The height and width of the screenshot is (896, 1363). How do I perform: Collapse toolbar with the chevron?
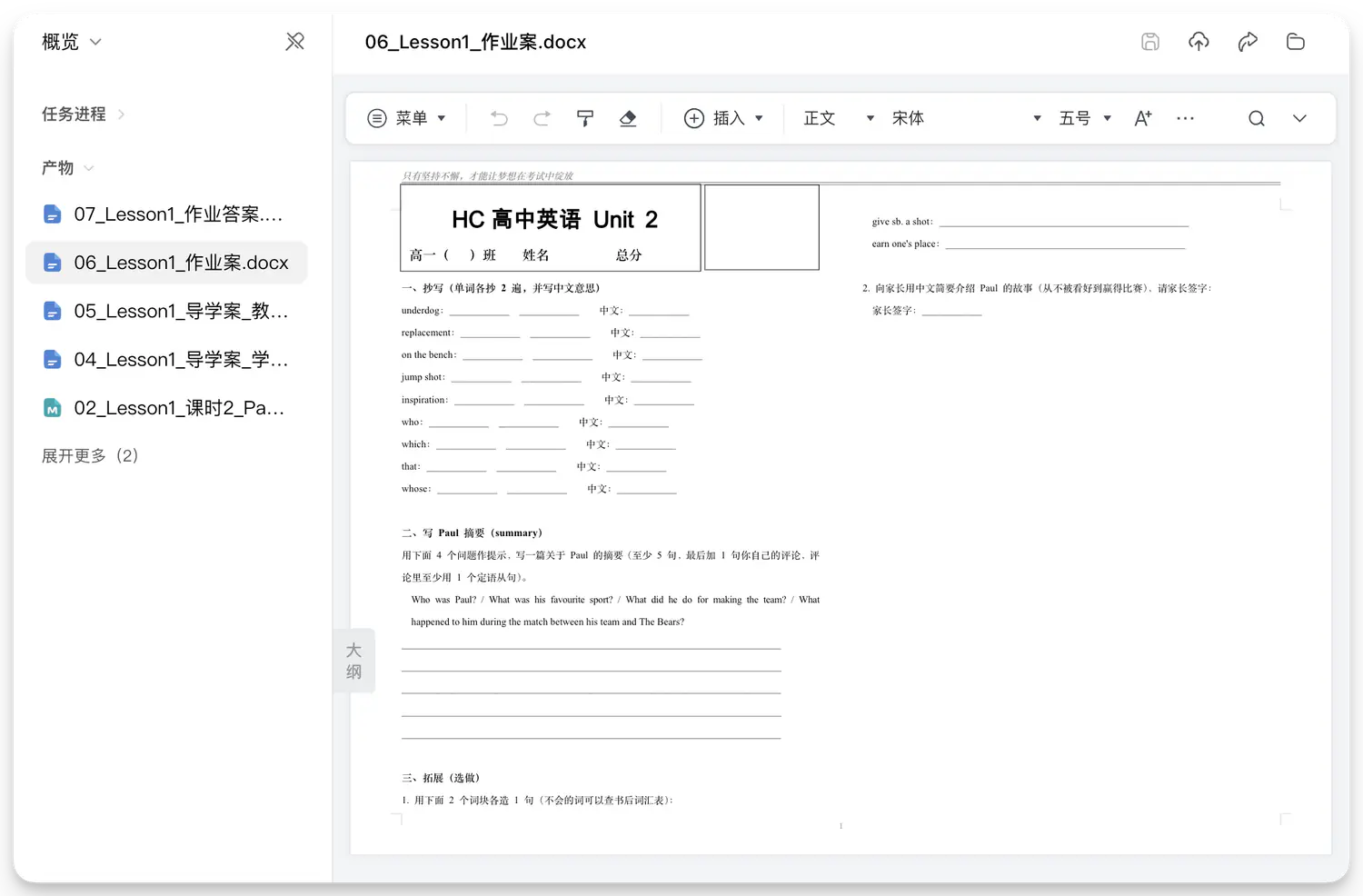pyautogui.click(x=1299, y=118)
